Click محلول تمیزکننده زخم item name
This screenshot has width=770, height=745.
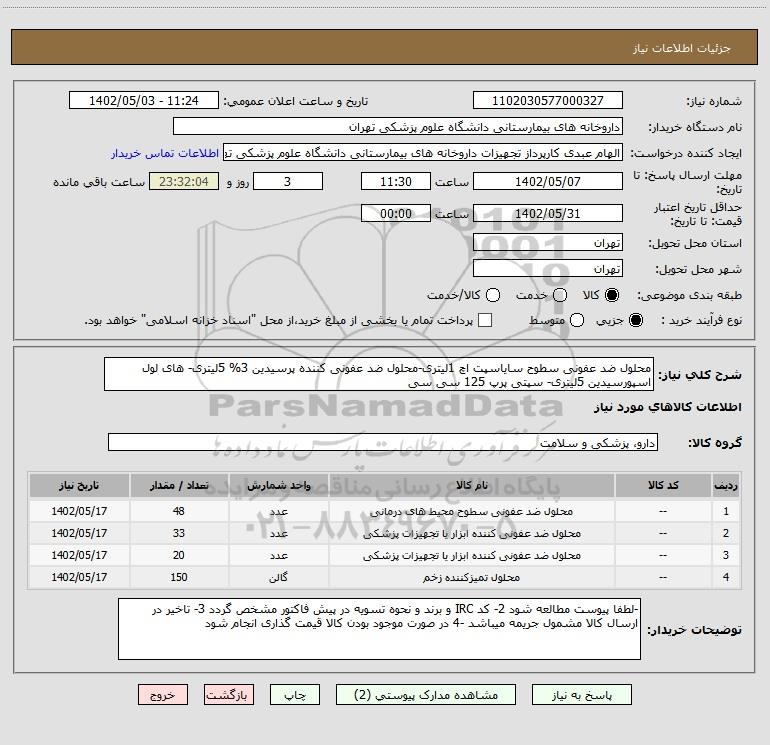471,578
